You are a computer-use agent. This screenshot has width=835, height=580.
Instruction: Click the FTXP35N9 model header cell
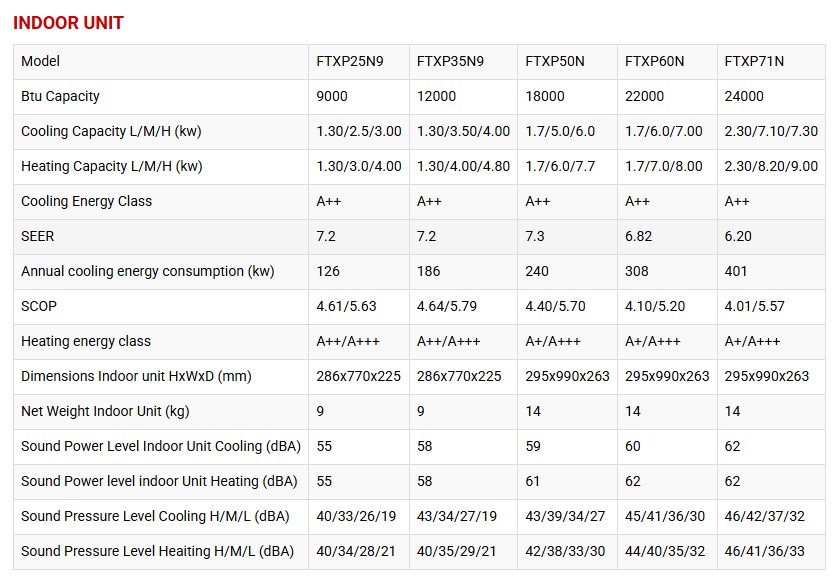pos(450,61)
